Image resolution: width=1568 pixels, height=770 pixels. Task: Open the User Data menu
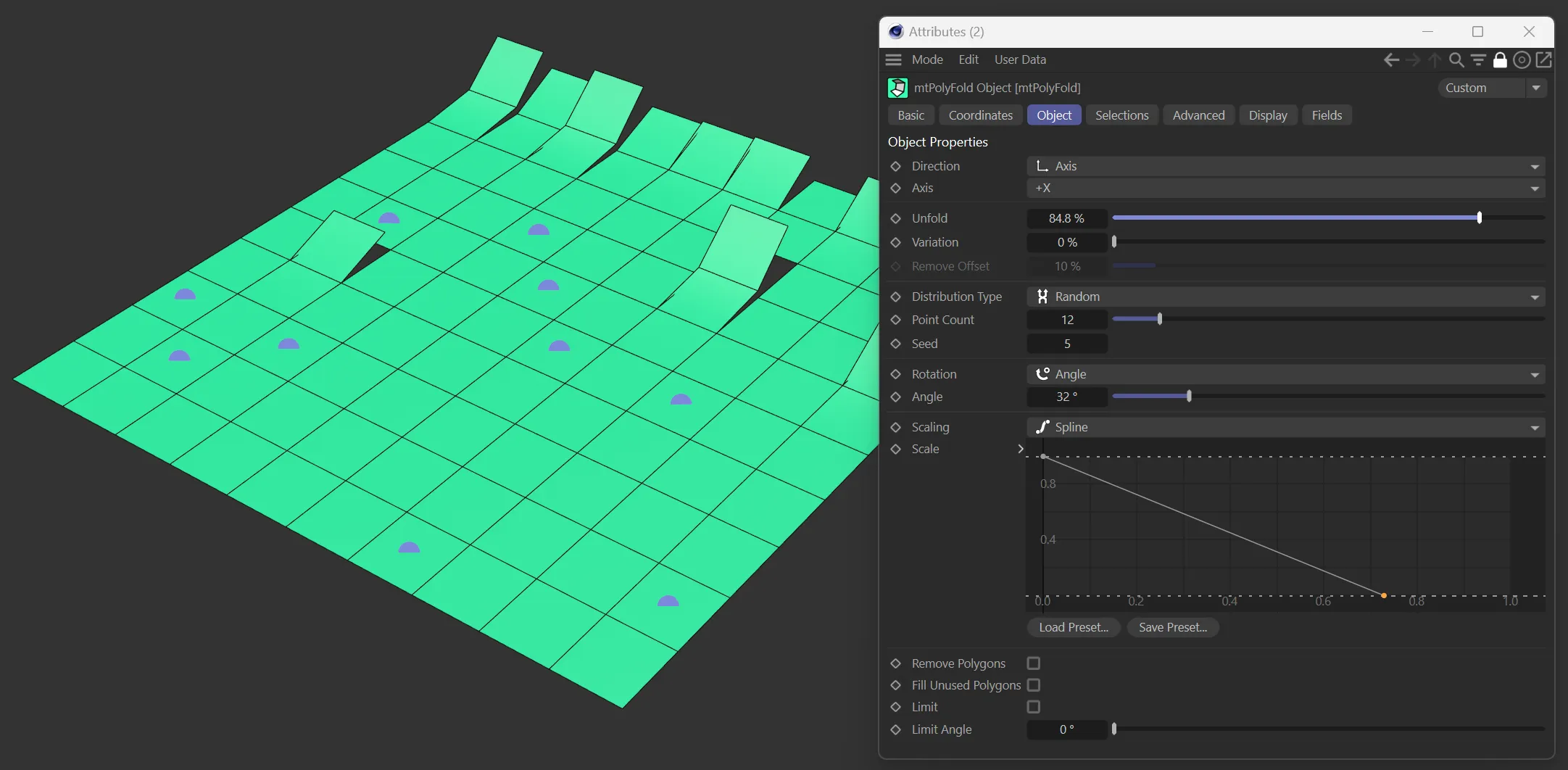click(x=1019, y=60)
